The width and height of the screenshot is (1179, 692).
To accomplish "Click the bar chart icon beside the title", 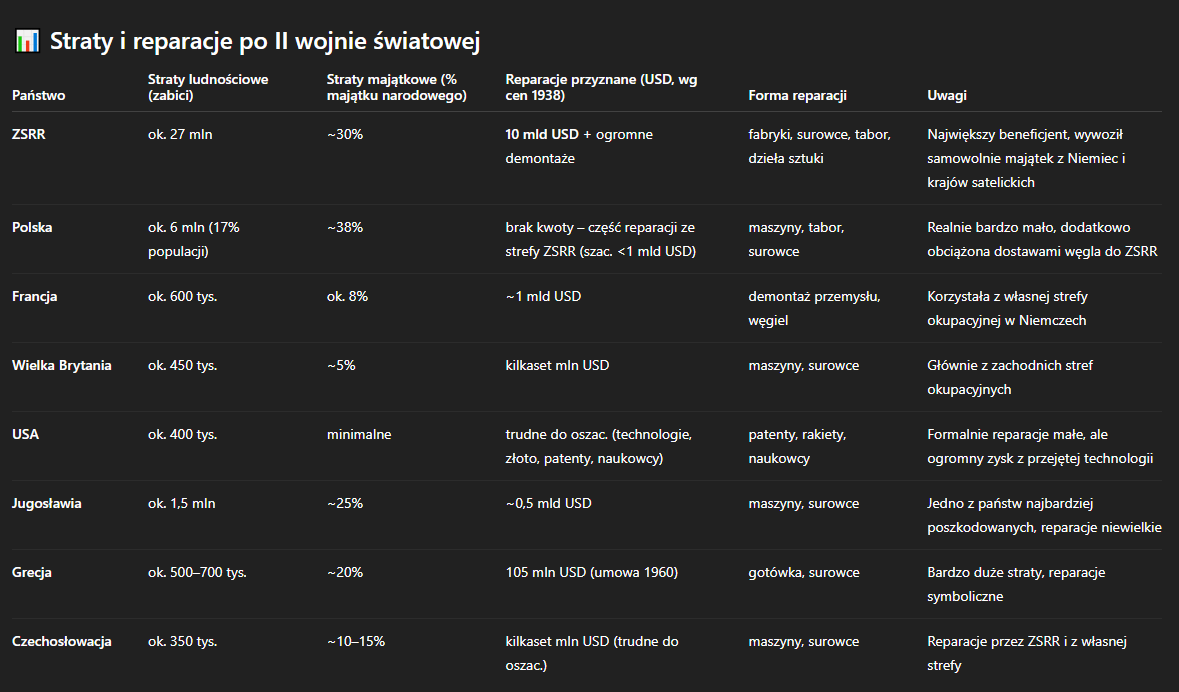I will (x=27, y=41).
